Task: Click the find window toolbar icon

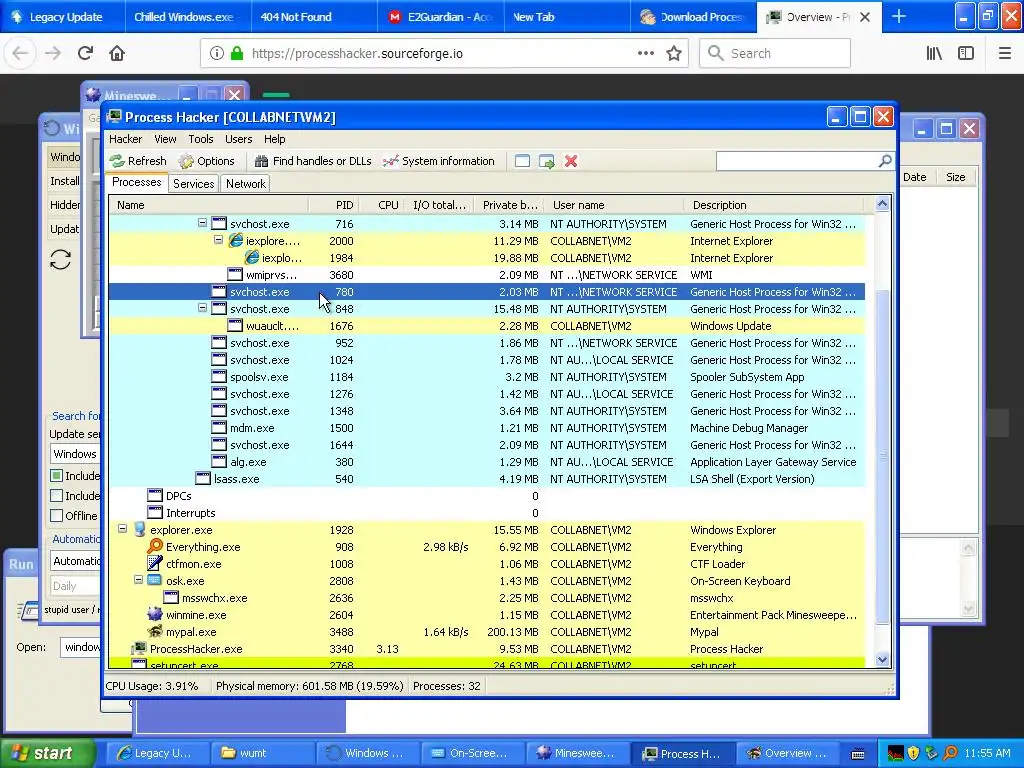Action: coord(522,161)
